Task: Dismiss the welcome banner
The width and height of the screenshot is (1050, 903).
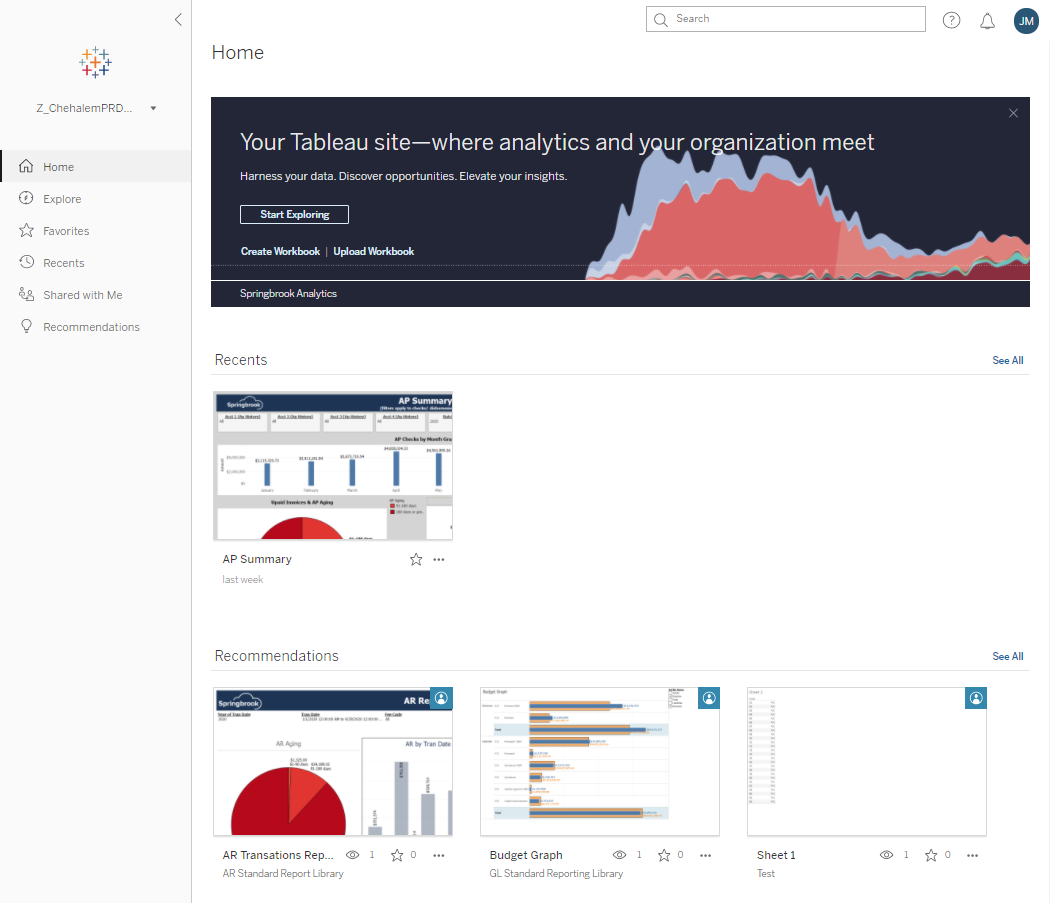Action: [x=1013, y=113]
